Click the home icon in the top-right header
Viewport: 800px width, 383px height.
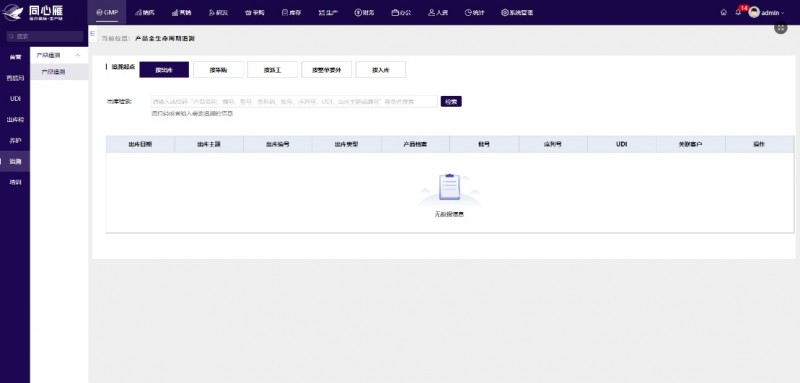[723, 13]
